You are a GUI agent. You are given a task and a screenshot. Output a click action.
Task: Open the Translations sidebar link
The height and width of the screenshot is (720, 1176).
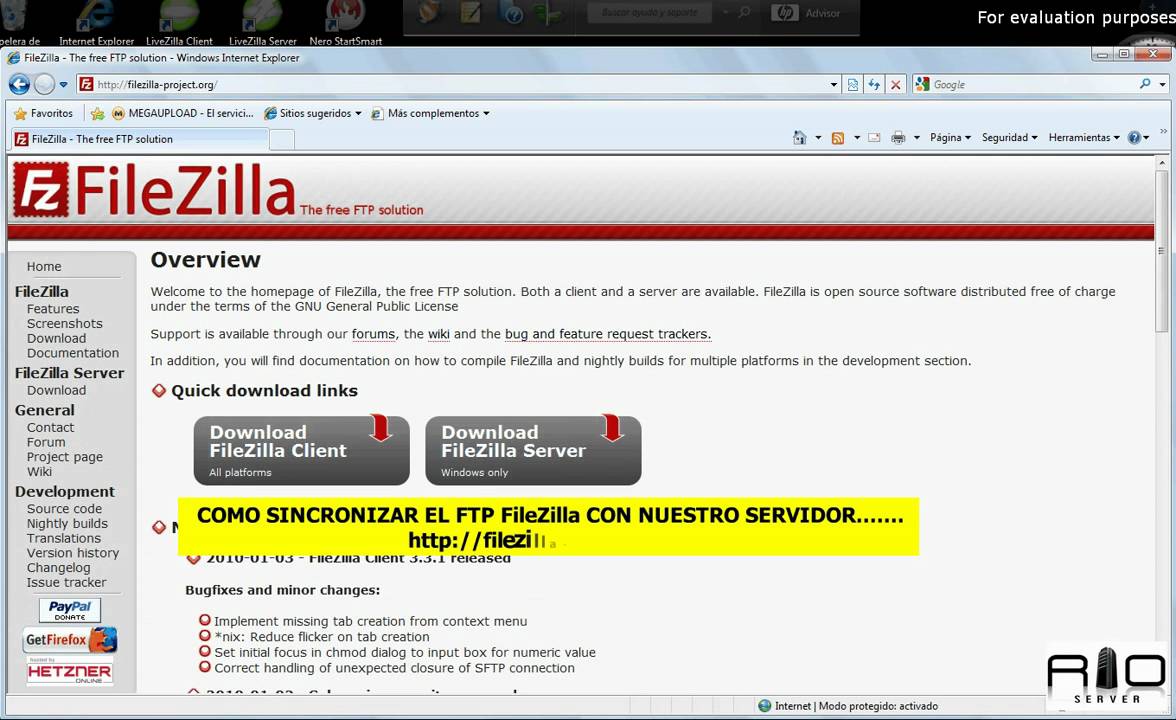point(63,538)
